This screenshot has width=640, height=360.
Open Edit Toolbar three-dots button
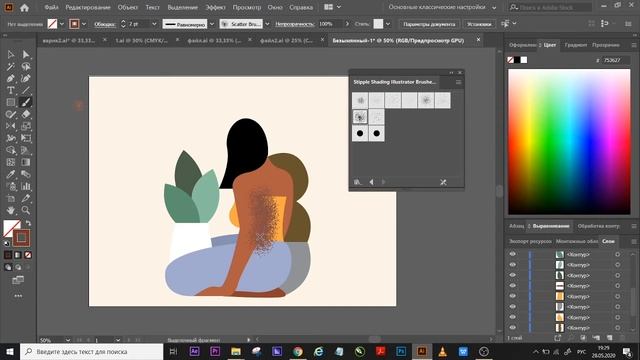click(x=18, y=296)
